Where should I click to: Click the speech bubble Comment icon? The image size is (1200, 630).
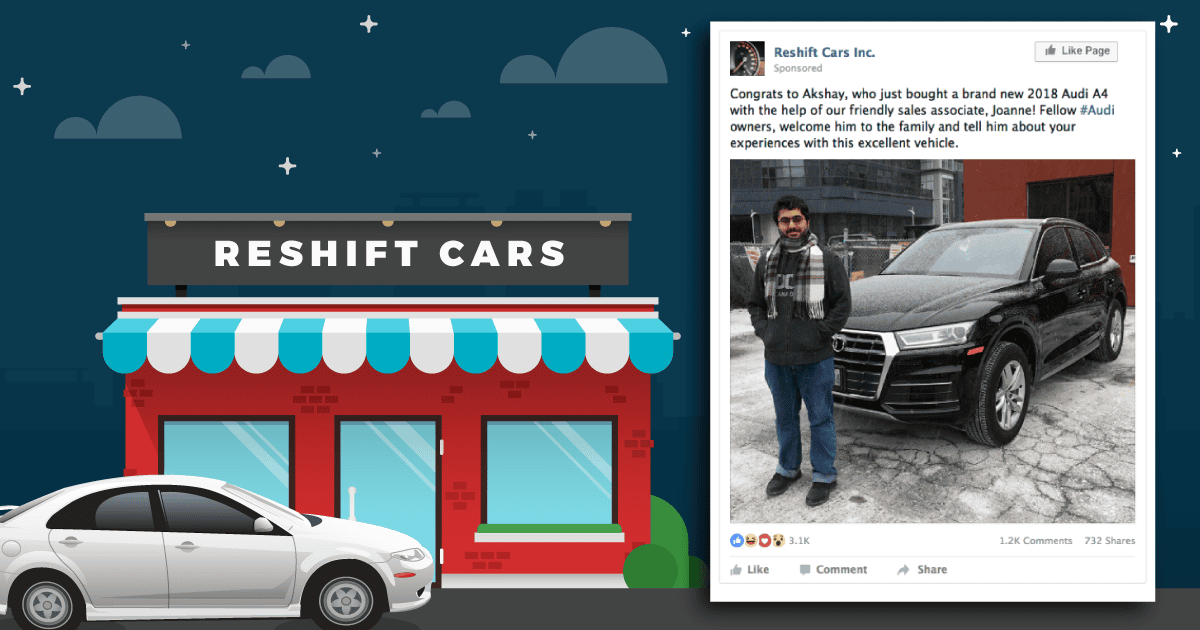tap(805, 570)
